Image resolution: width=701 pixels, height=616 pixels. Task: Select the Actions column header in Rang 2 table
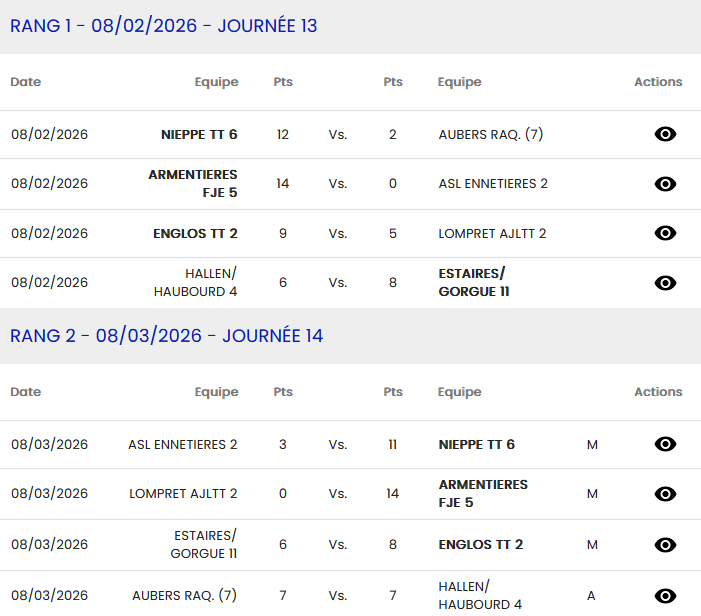pos(658,392)
